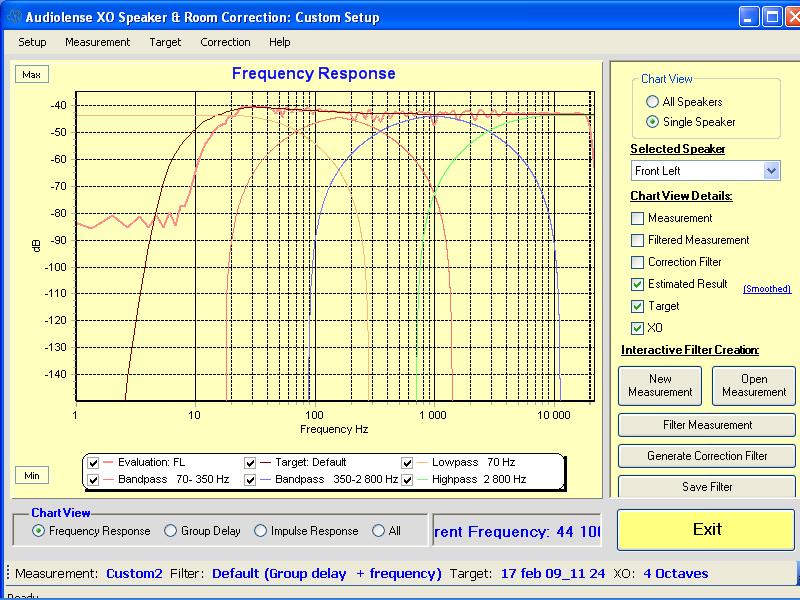Toggle the Bandpass 70- 350 Hz legend checkbox

click(93, 480)
